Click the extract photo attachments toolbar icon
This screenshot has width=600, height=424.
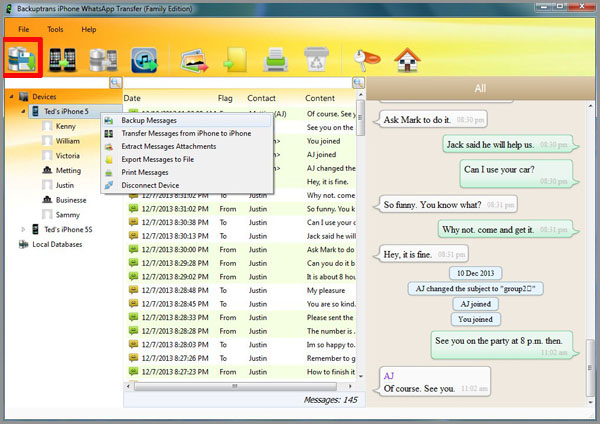tap(194, 60)
